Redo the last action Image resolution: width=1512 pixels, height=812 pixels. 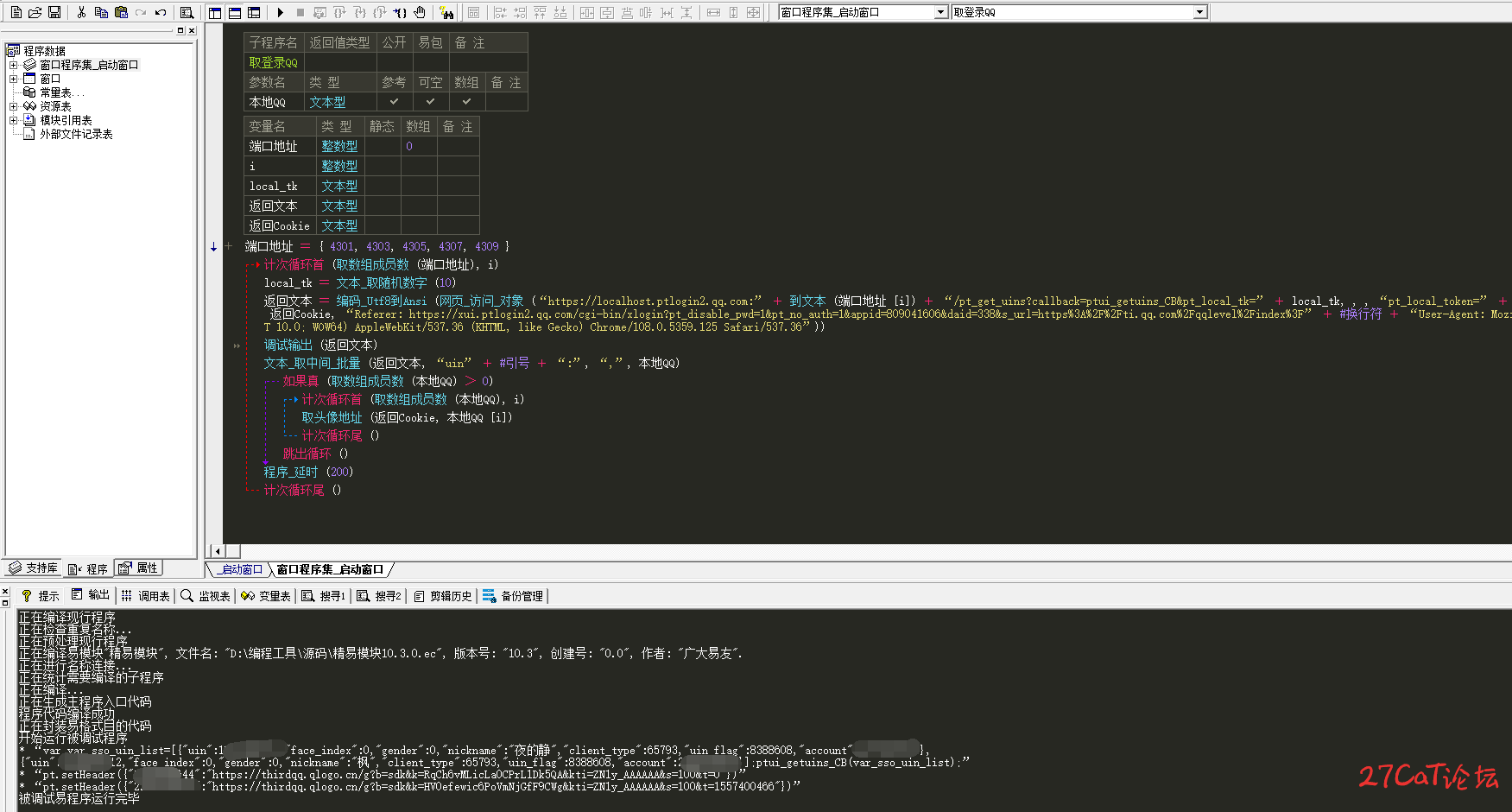(x=141, y=12)
